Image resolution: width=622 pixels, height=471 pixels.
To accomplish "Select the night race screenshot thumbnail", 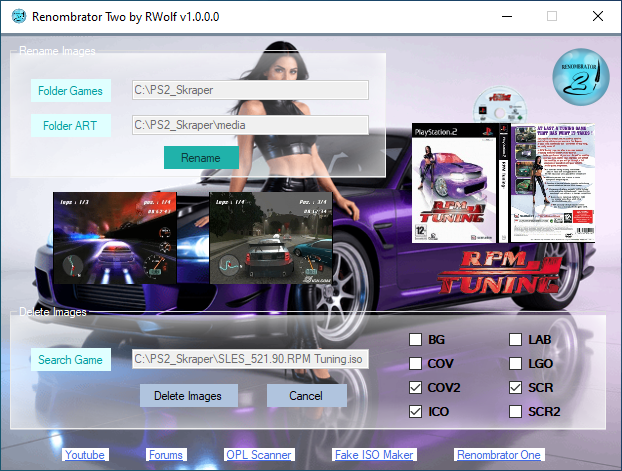I will coord(115,238).
